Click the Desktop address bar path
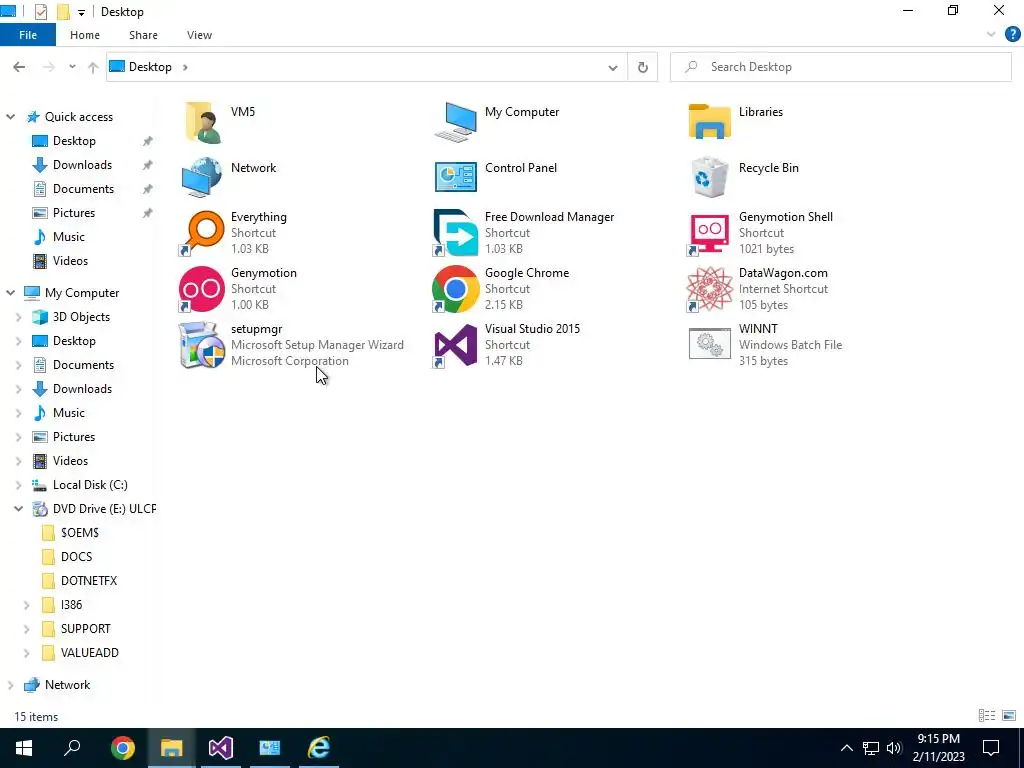 point(150,67)
